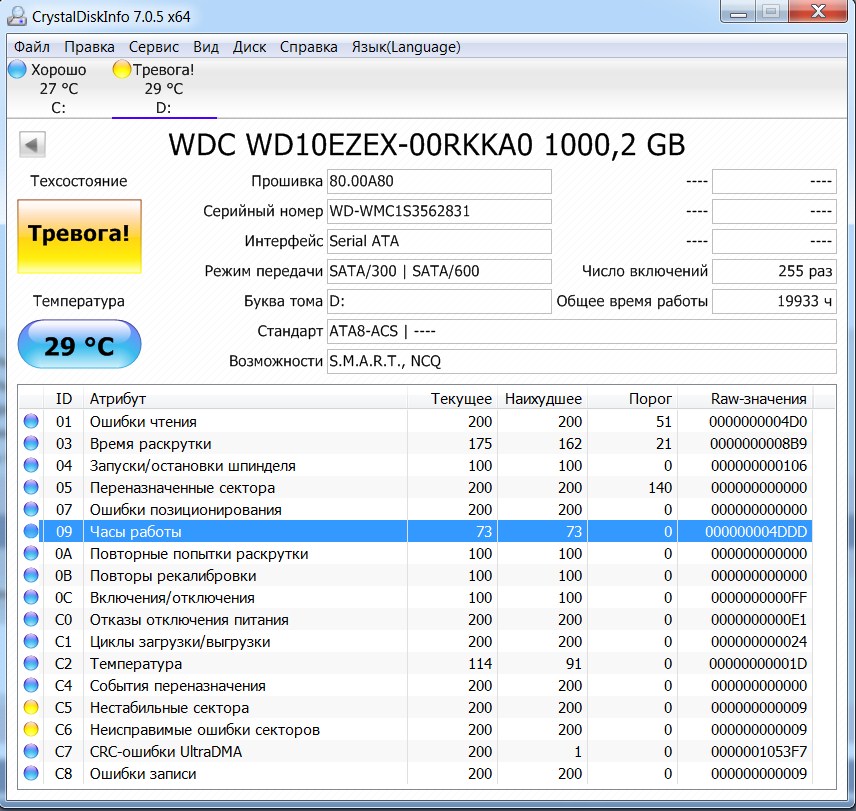Click the Режим передачи field SATA/300 | SATA/600
Image resolution: width=856 pixels, height=811 pixels.
coord(439,271)
